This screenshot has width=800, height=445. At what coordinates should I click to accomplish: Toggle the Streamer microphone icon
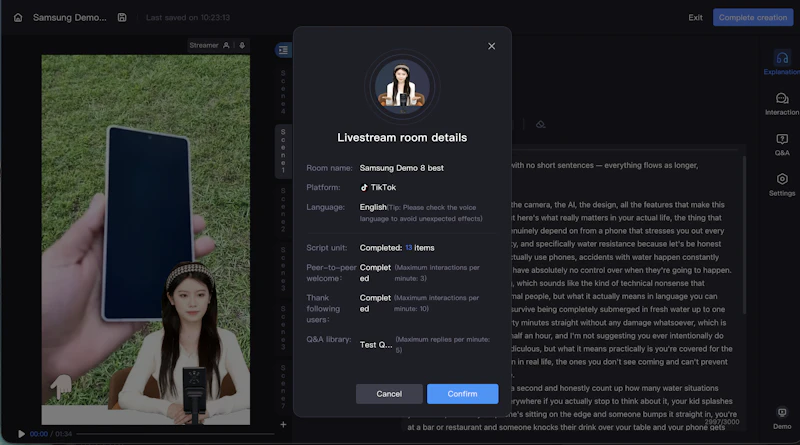pyautogui.click(x=242, y=45)
